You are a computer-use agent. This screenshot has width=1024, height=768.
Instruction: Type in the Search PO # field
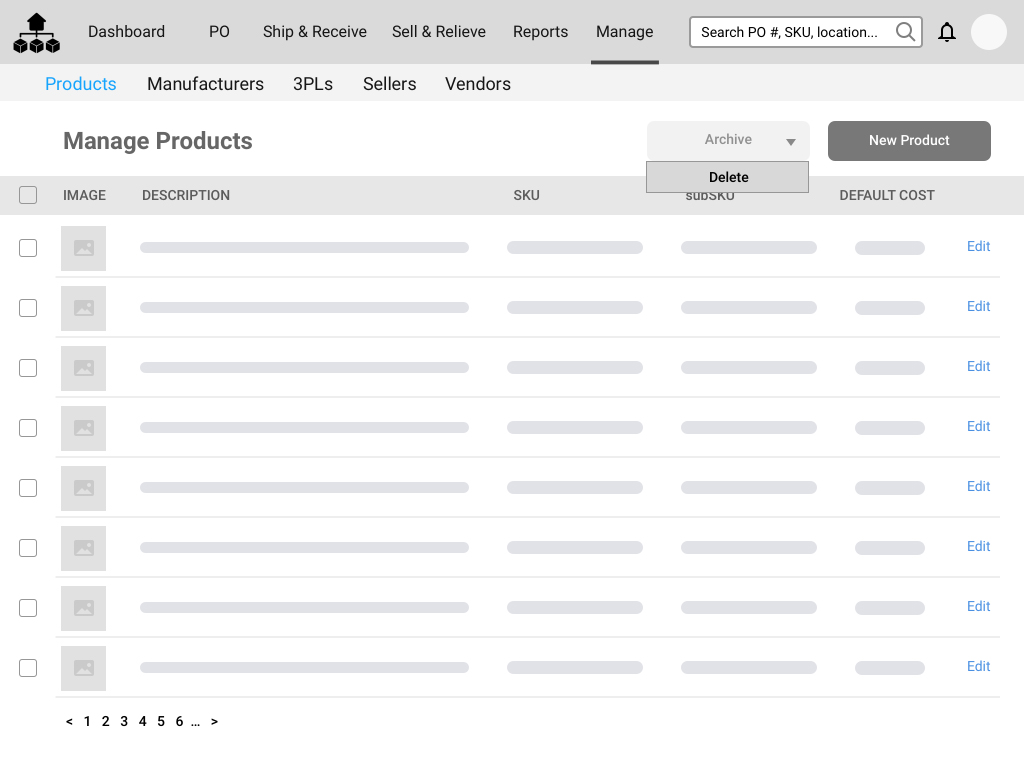(790, 32)
